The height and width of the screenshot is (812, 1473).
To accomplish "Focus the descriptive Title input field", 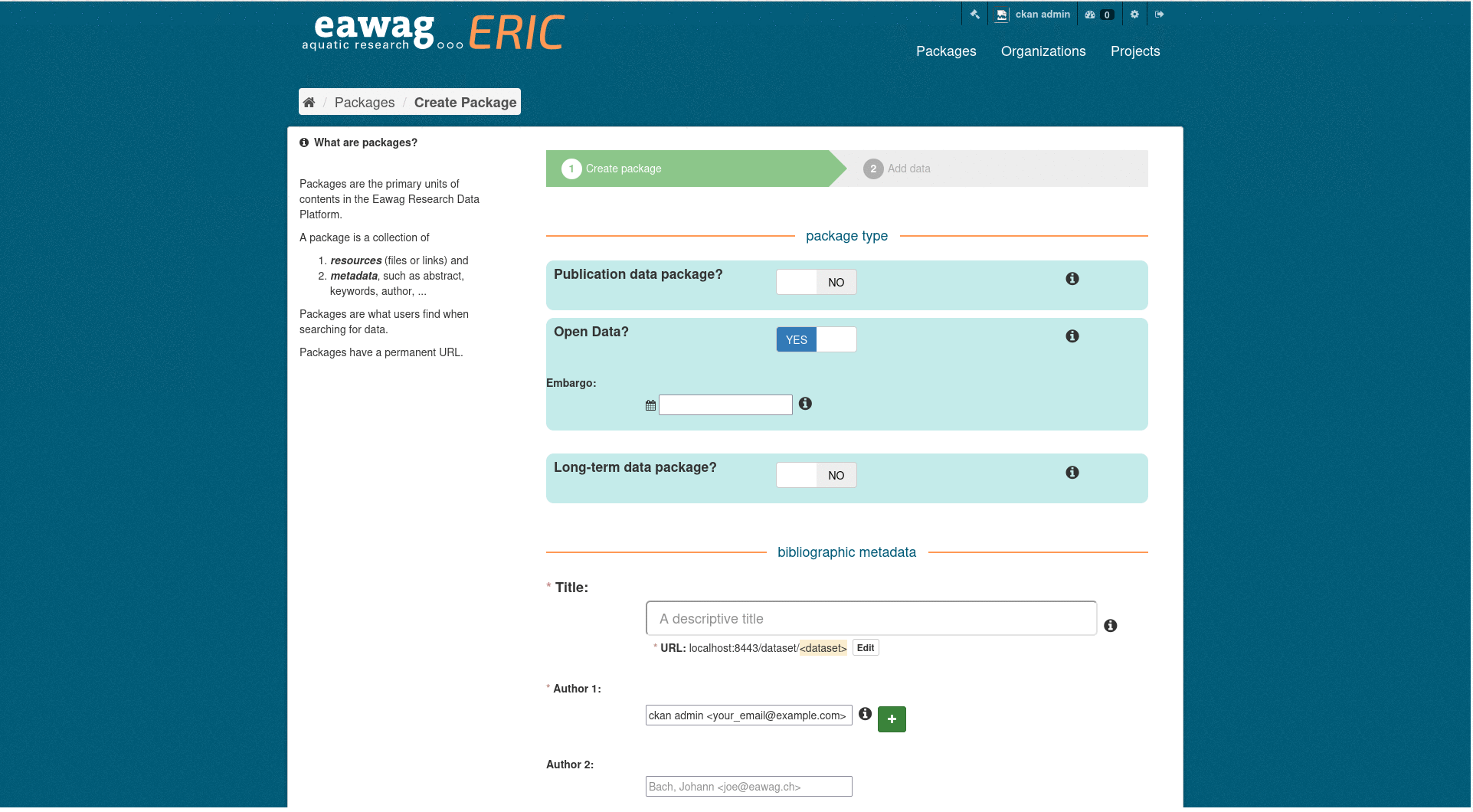I will [x=871, y=619].
